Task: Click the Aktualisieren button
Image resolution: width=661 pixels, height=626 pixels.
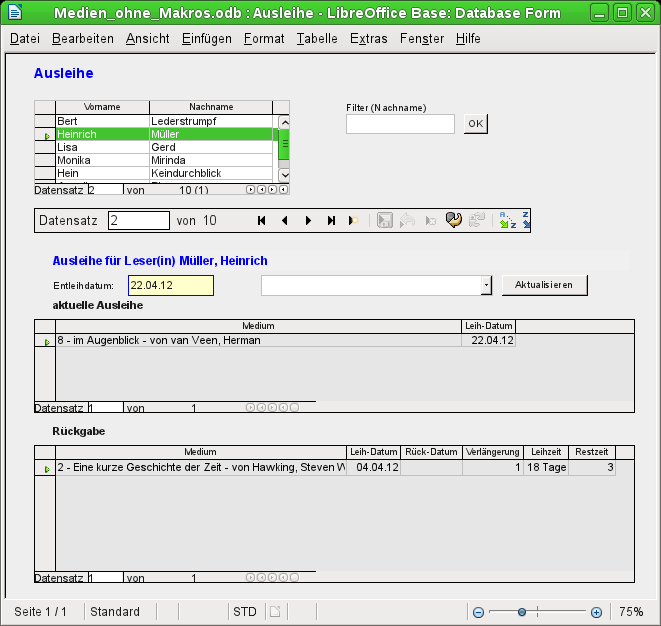Action: pos(544,285)
